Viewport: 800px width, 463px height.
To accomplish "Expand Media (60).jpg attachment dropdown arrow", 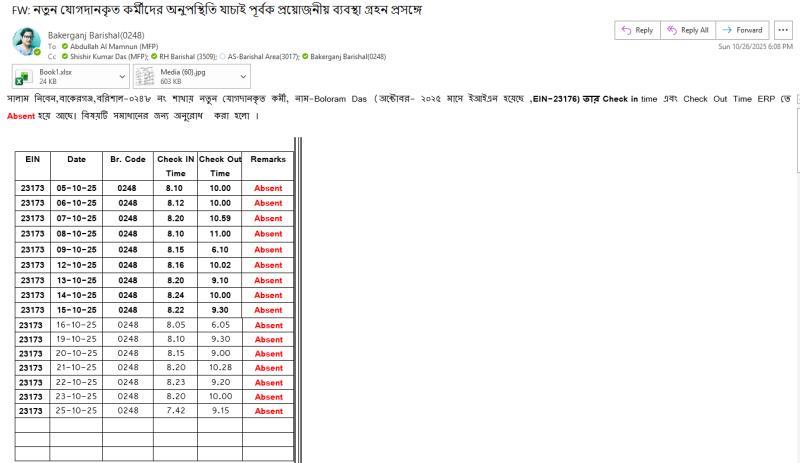I will [x=244, y=76].
